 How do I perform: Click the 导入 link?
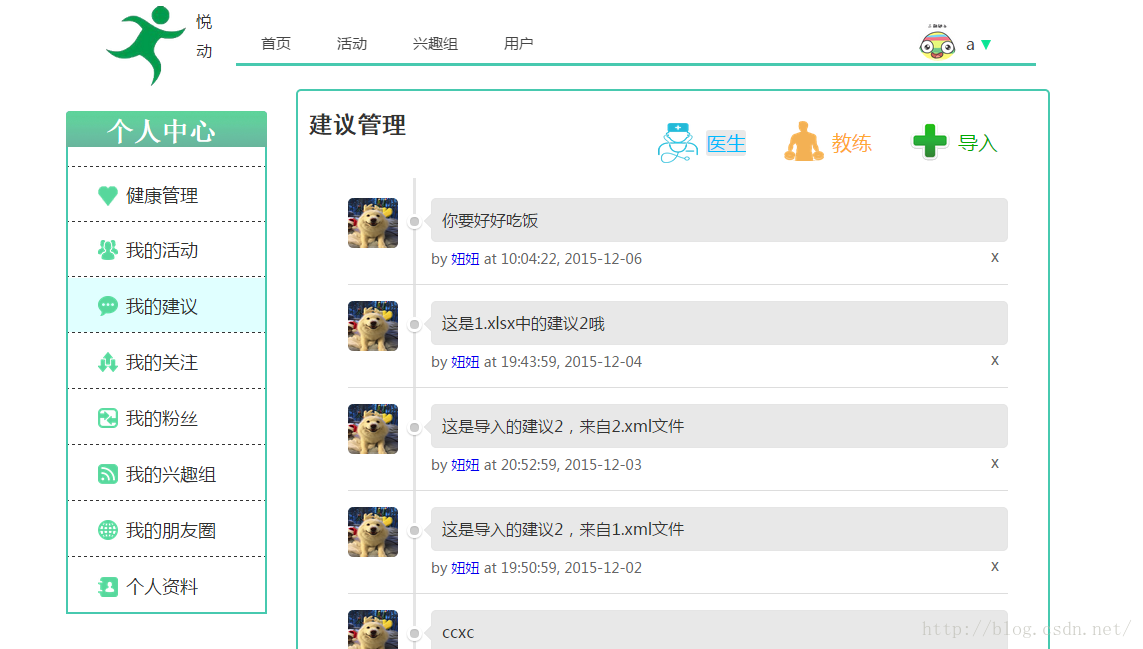(x=978, y=143)
